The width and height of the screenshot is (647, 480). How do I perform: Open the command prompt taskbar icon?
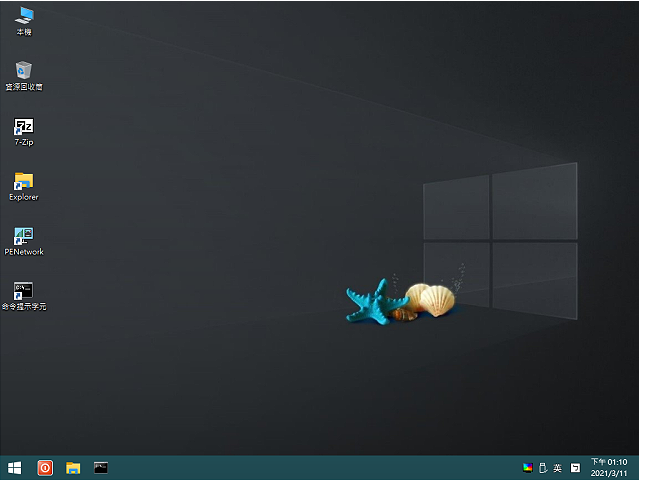click(101, 468)
